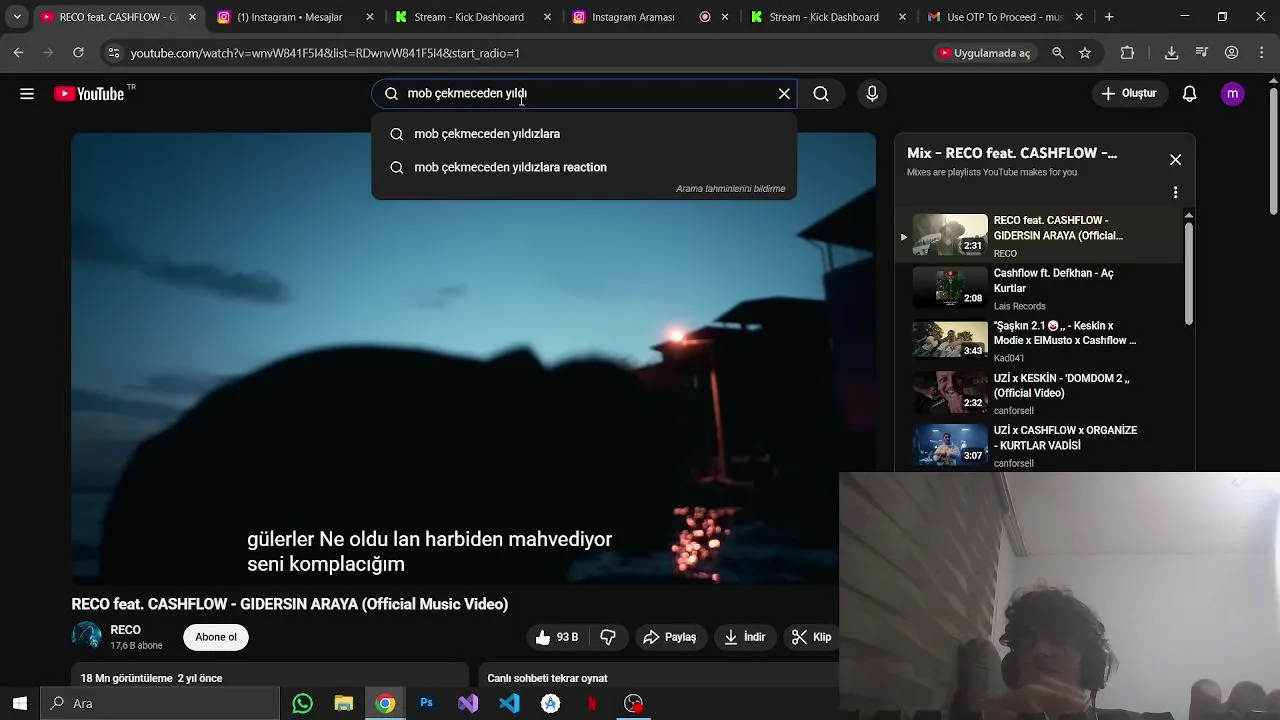Open WhatsApp from the taskbar

302,704
